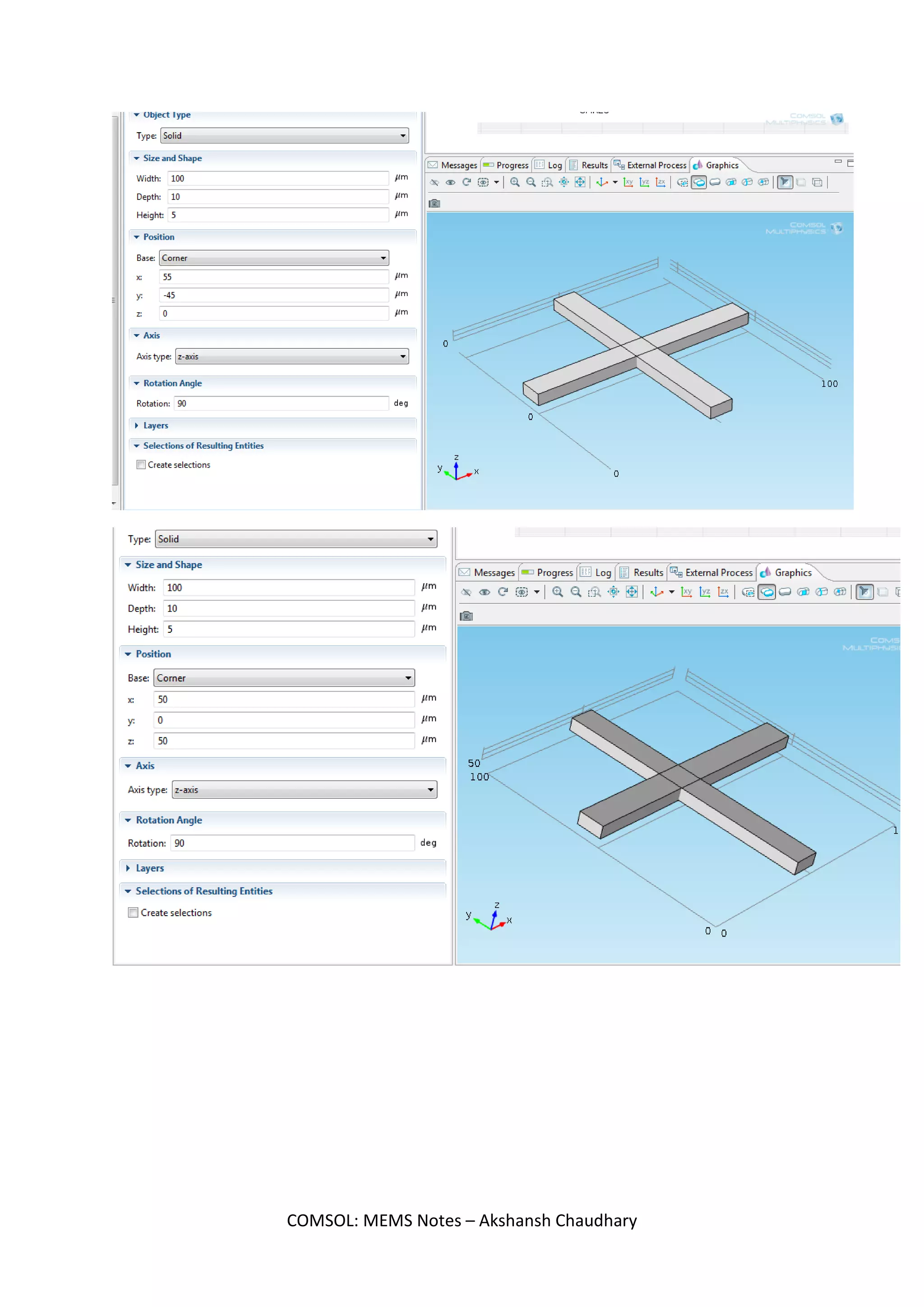The image size is (924, 1307).
Task: Select ZX view icon in upper Graphics toolbar
Action: pyautogui.click(x=661, y=182)
